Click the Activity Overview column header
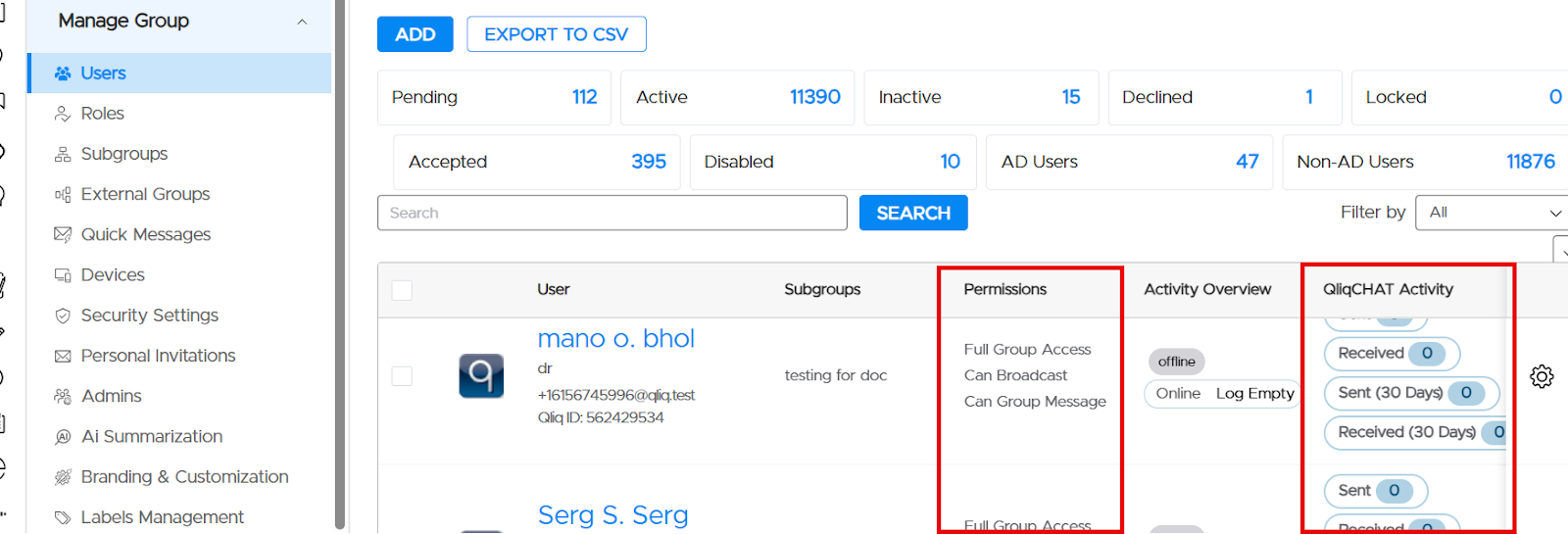Image resolution: width=1568 pixels, height=534 pixels. click(x=1207, y=289)
